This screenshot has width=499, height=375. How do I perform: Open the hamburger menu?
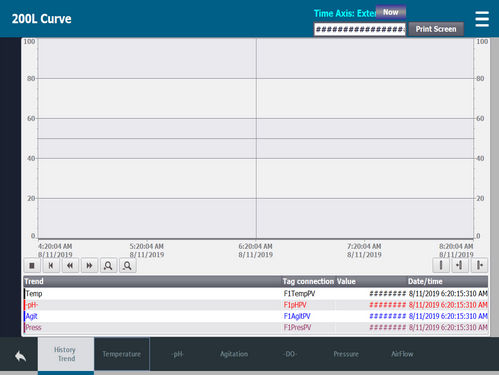pyautogui.click(x=482, y=19)
